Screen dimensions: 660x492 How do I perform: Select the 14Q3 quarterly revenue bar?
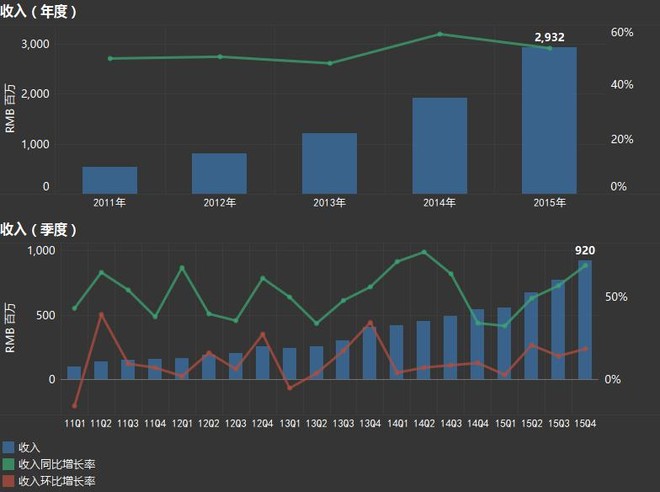pyautogui.click(x=450, y=348)
